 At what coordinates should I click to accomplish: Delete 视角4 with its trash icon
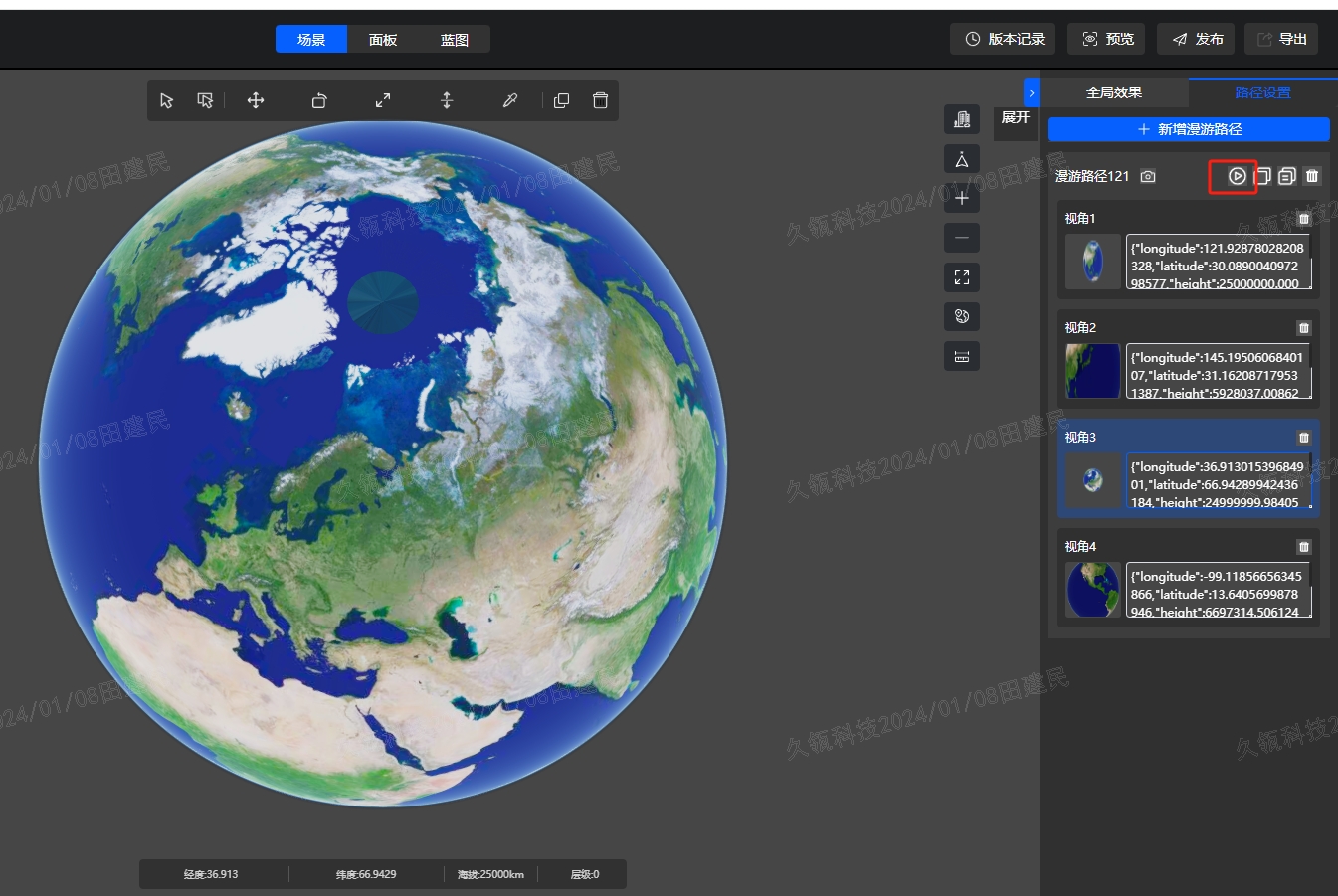pyautogui.click(x=1304, y=547)
